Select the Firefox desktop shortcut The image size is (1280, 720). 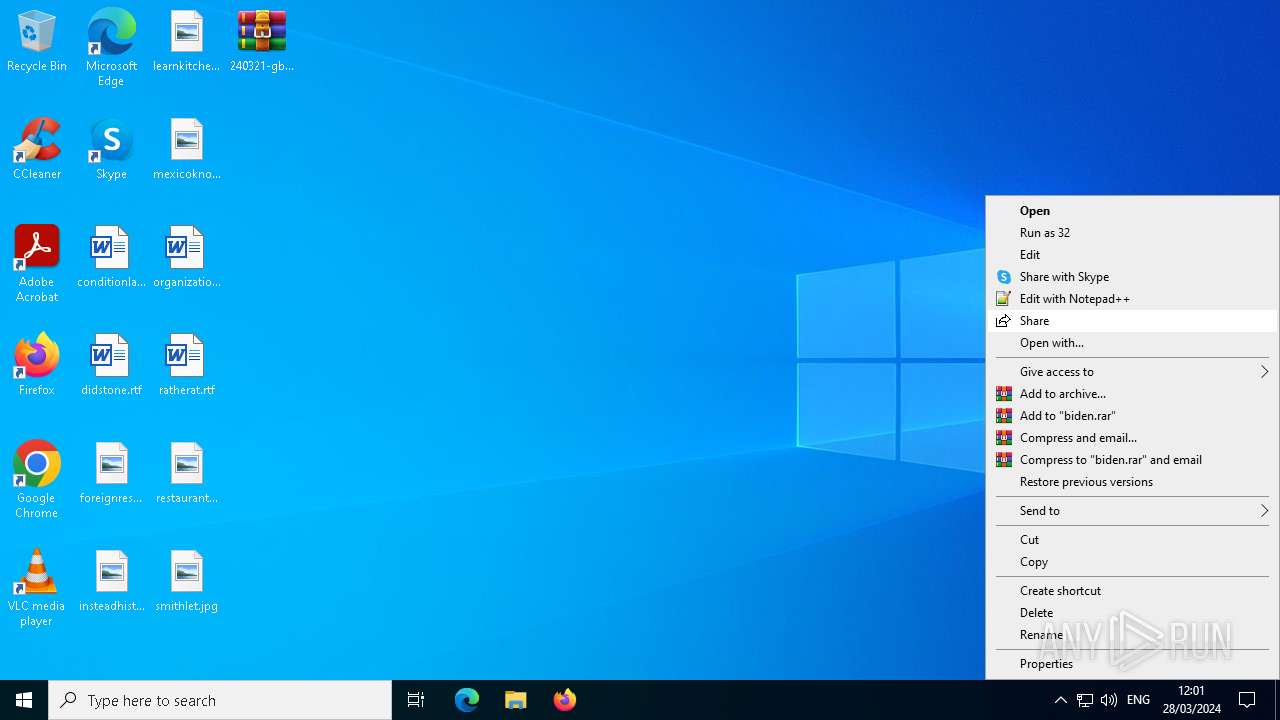click(x=37, y=366)
